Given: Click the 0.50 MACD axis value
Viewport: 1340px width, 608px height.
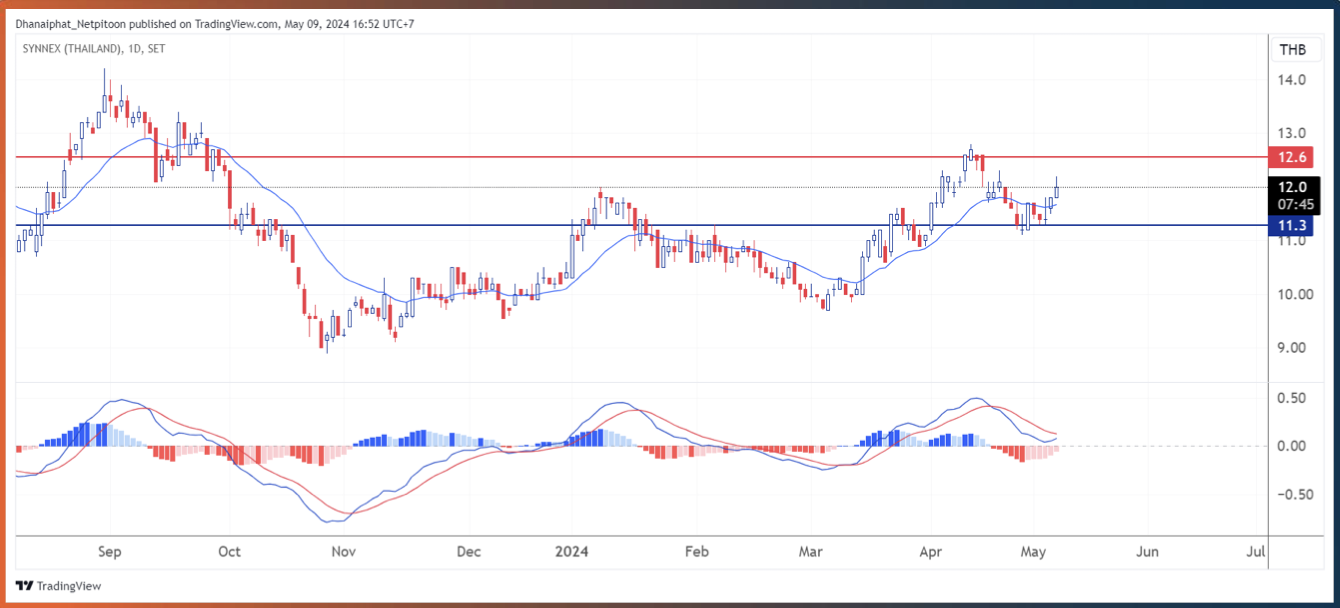Looking at the screenshot, I should click(x=1291, y=398).
